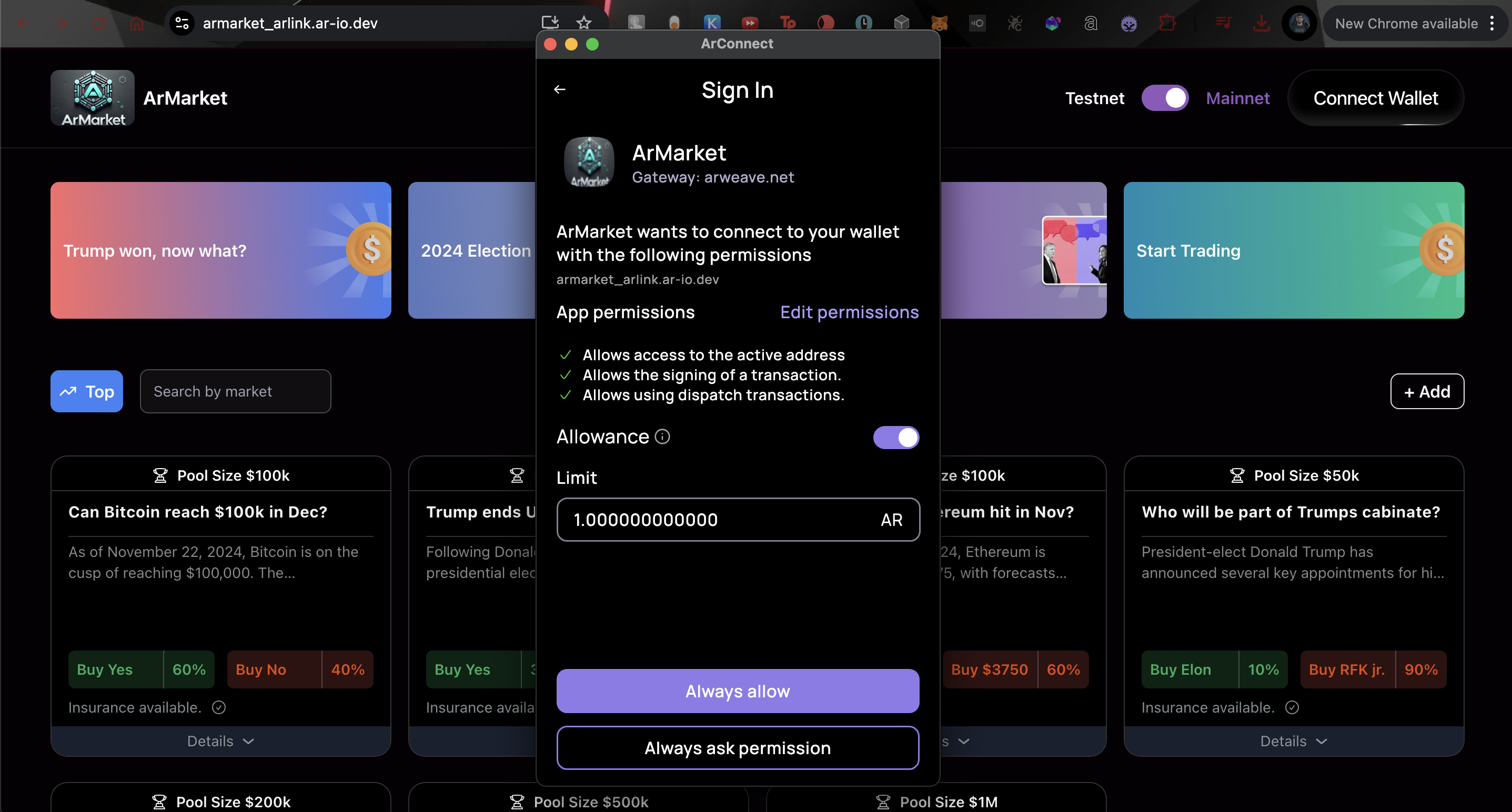Click the Search by market field

click(x=235, y=391)
